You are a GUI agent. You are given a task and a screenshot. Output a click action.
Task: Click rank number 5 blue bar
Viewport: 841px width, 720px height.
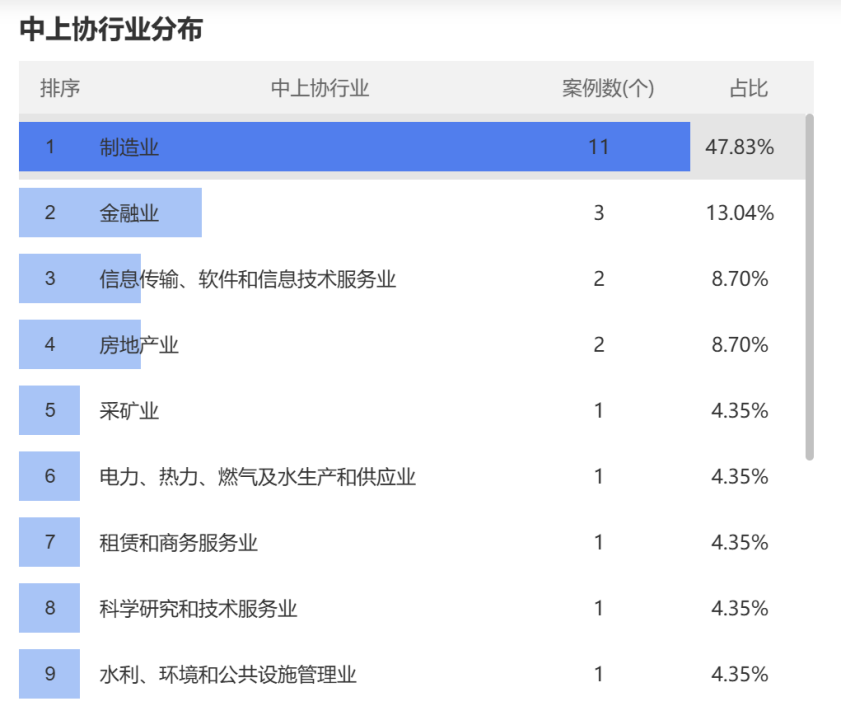pyautogui.click(x=49, y=410)
